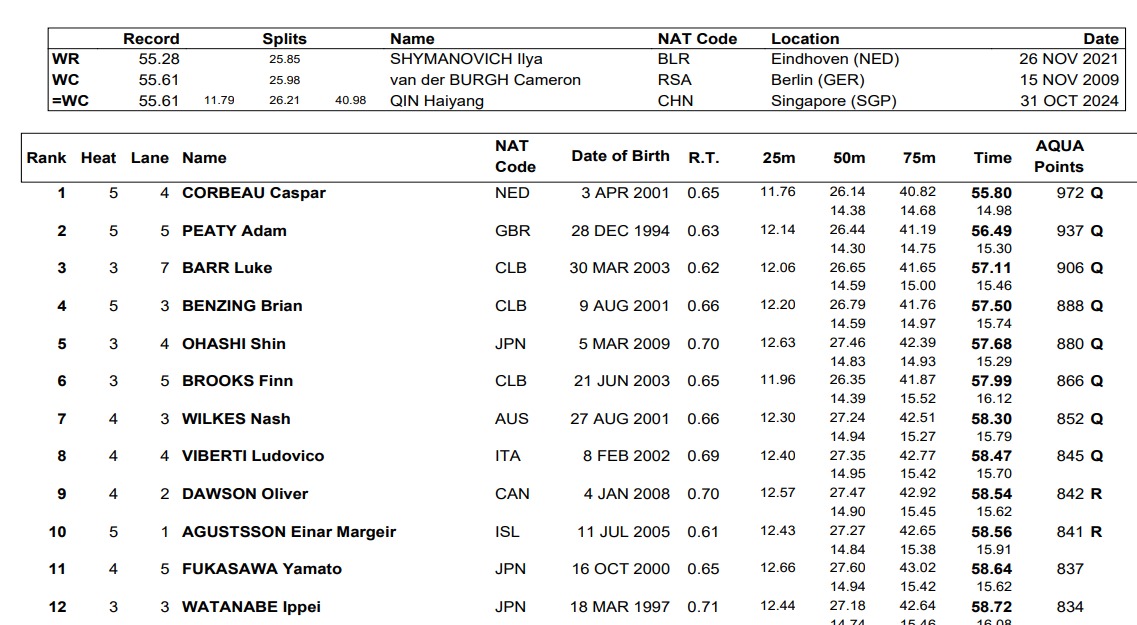The height and width of the screenshot is (625, 1137).
Task: Click the swimmer name CORBEAU Caspar
Action: click(x=253, y=193)
